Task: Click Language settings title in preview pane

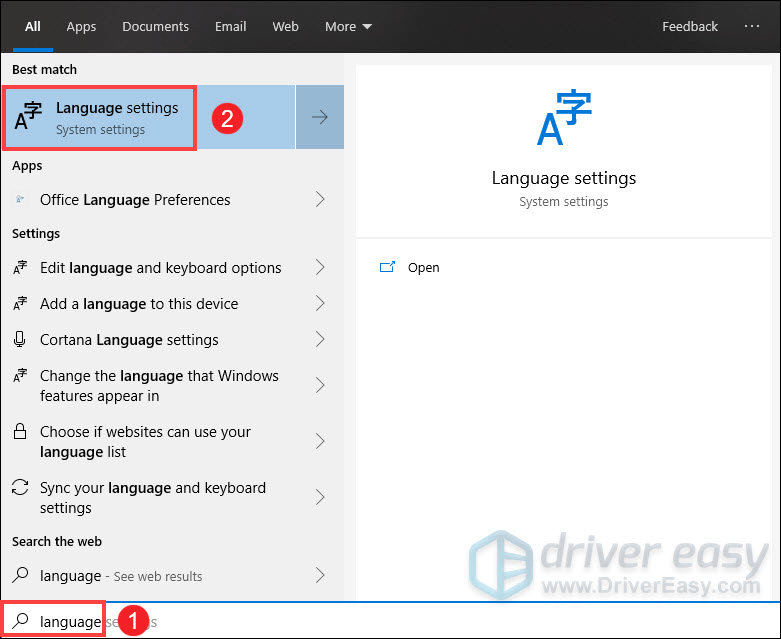Action: click(564, 178)
